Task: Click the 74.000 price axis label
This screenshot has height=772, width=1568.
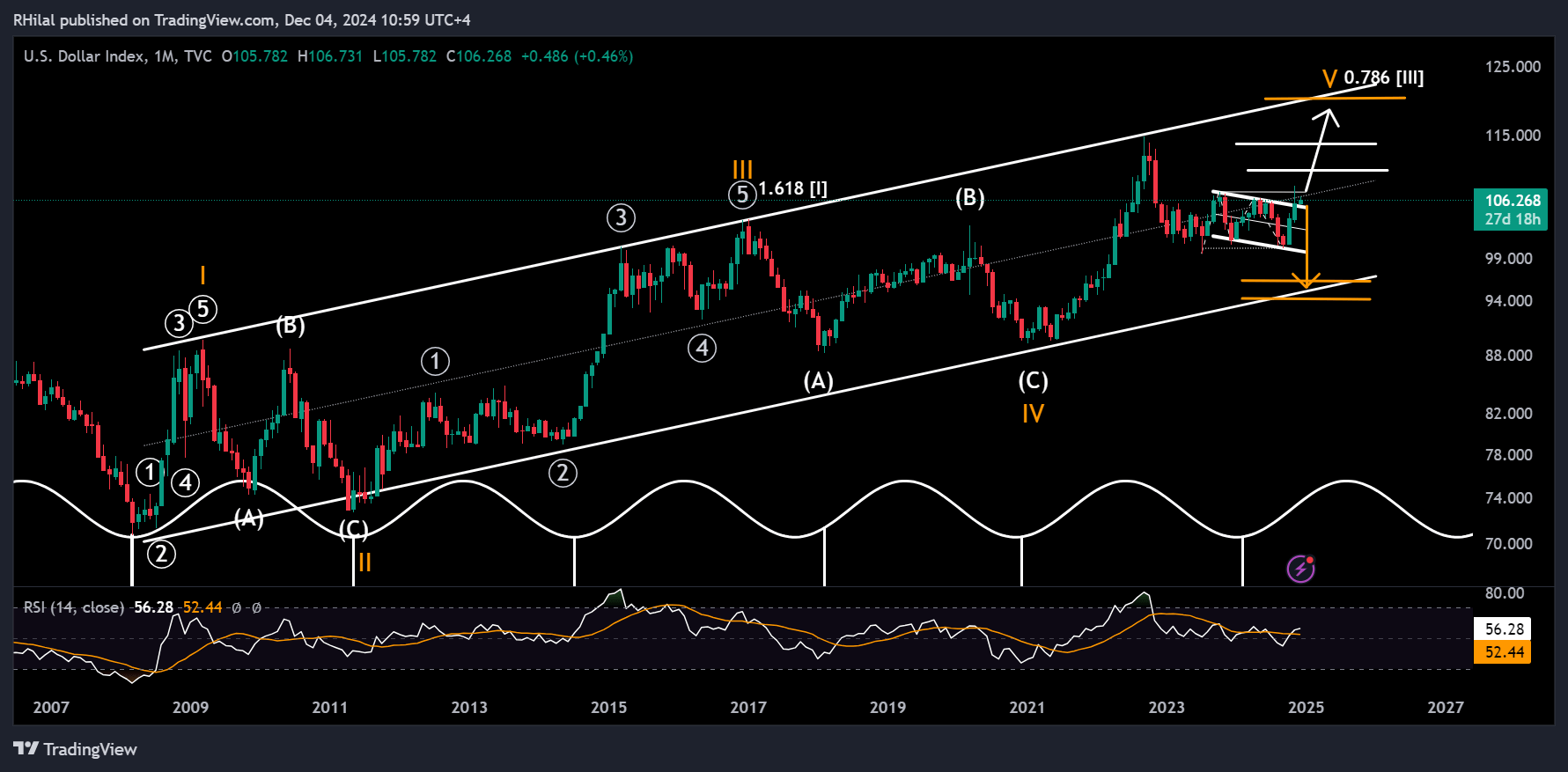Action: pyautogui.click(x=1509, y=498)
